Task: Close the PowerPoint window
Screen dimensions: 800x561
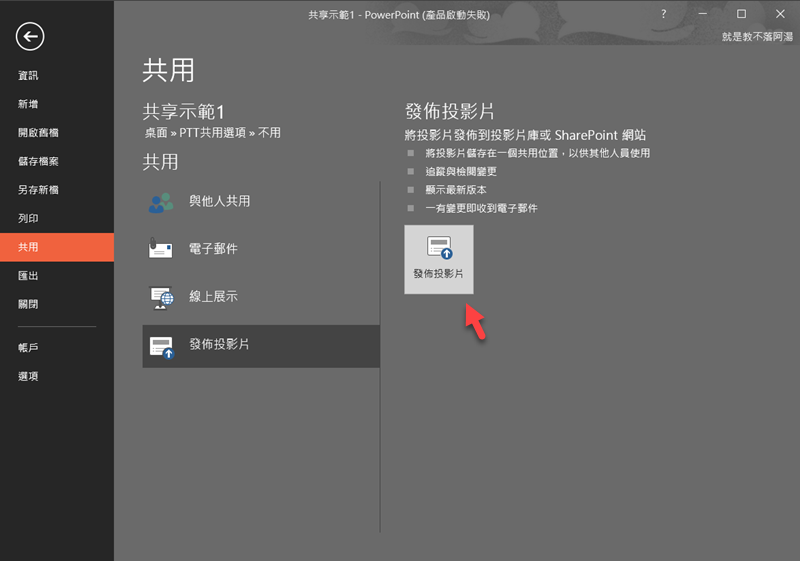Action: click(780, 14)
